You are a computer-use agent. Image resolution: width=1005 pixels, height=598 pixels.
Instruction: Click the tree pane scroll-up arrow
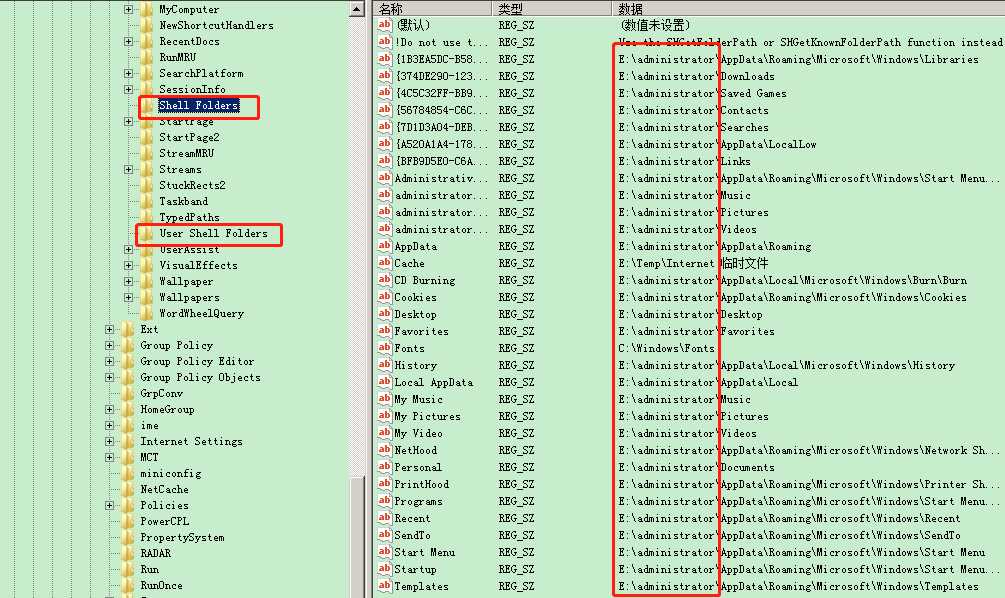(x=357, y=9)
